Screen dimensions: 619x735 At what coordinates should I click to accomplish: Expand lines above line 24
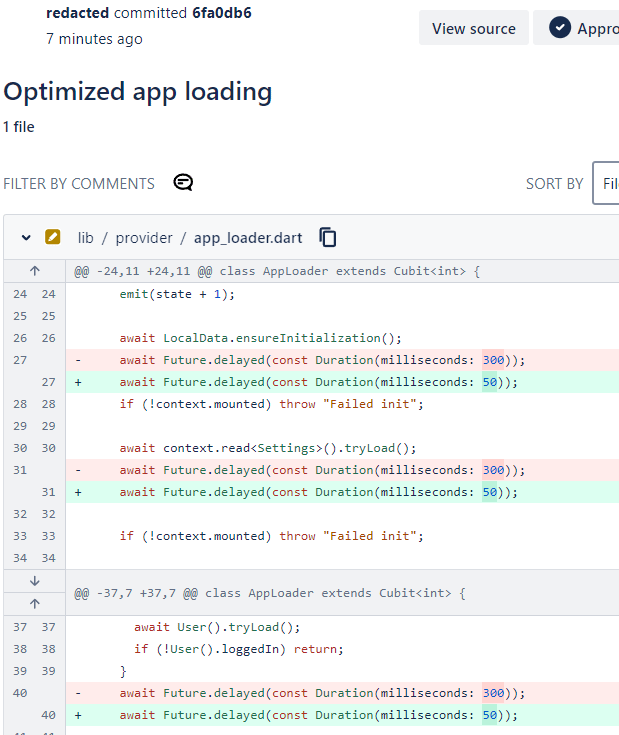pos(35,271)
